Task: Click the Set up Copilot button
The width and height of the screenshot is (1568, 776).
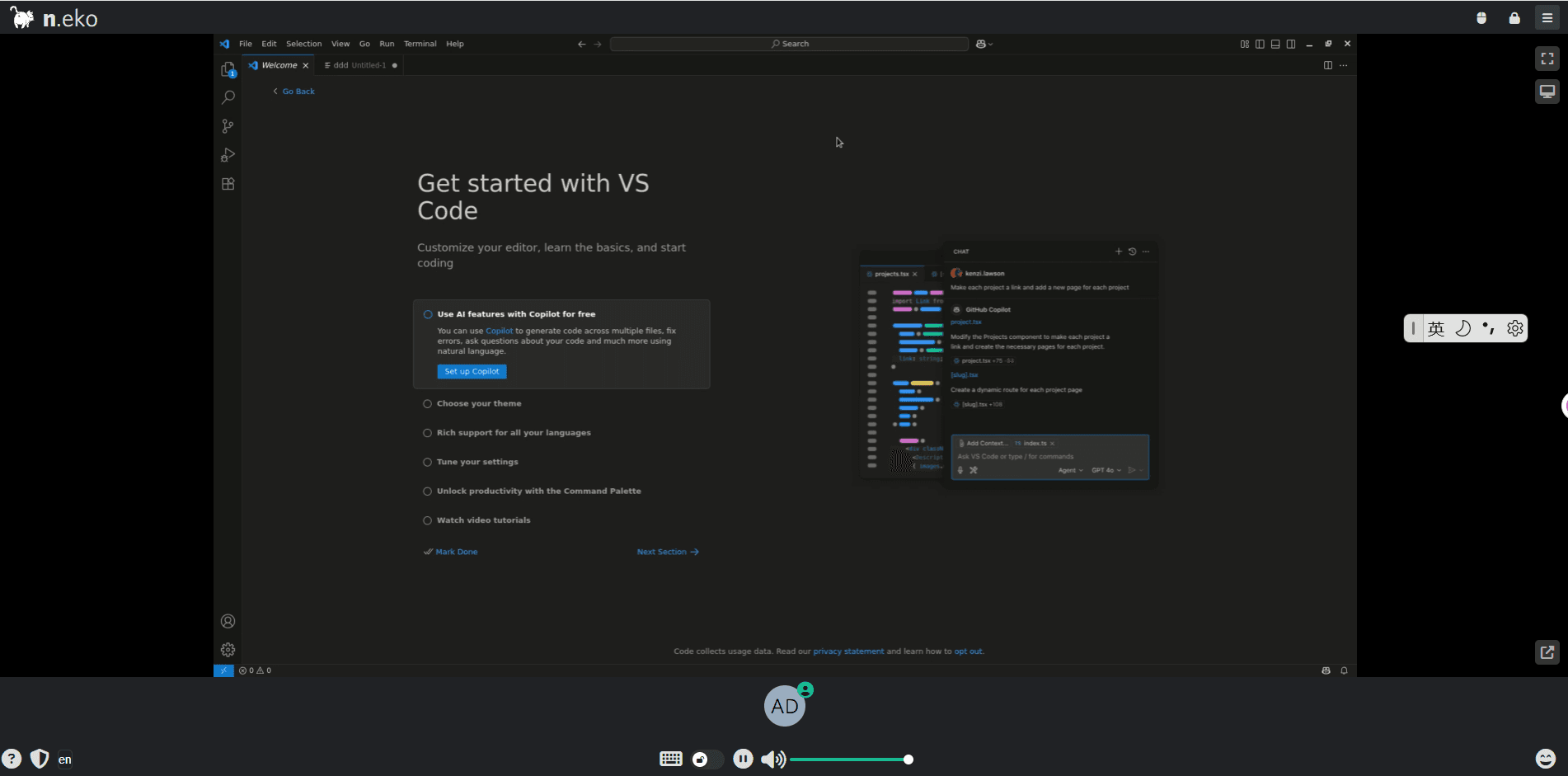Action: pyautogui.click(x=472, y=372)
